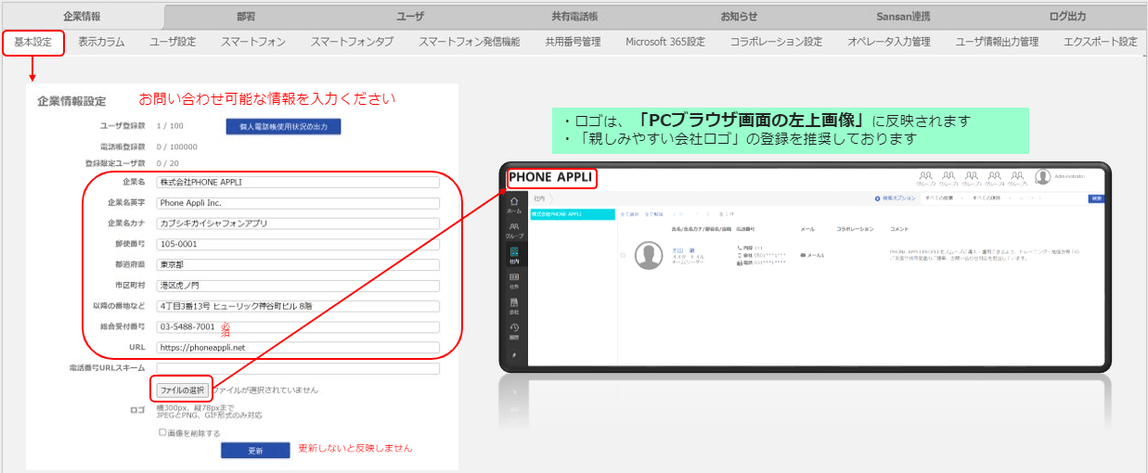1148x473 pixels.
Task: Open the スマートフォンタブ sub-tab
Action: (351, 42)
